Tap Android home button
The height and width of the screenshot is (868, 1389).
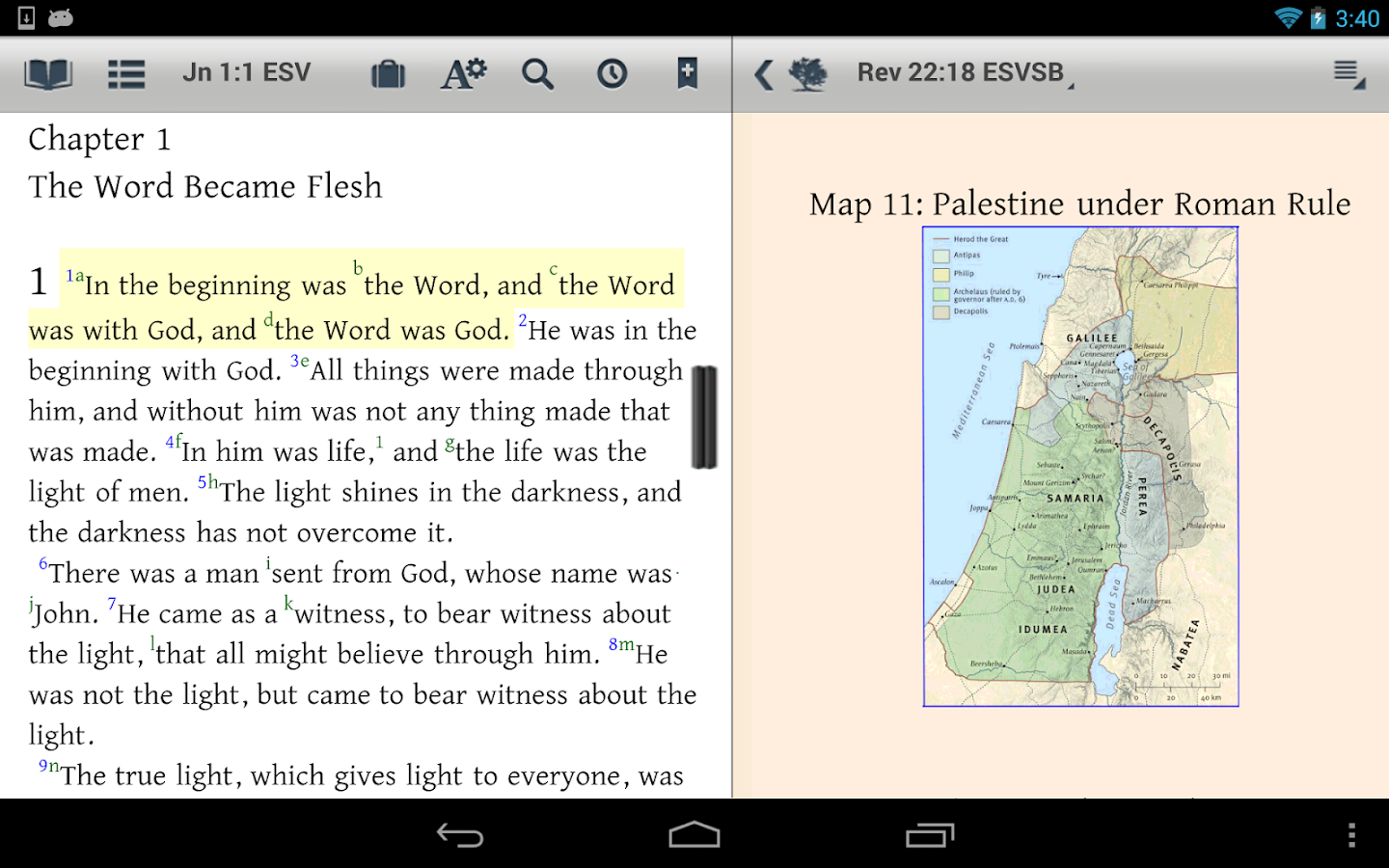point(694,835)
